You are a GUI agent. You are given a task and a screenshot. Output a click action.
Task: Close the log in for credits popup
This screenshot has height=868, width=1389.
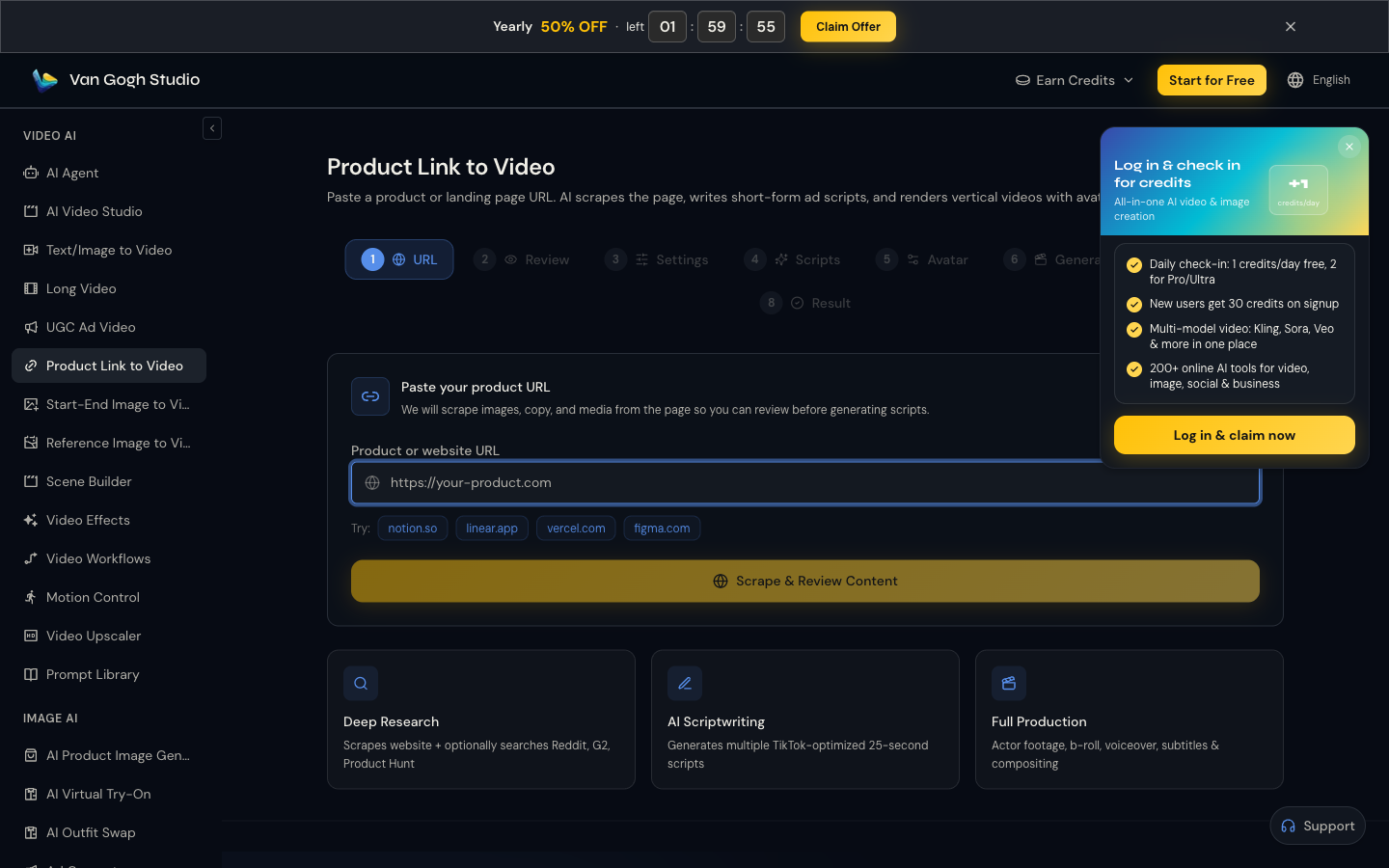pos(1349,147)
